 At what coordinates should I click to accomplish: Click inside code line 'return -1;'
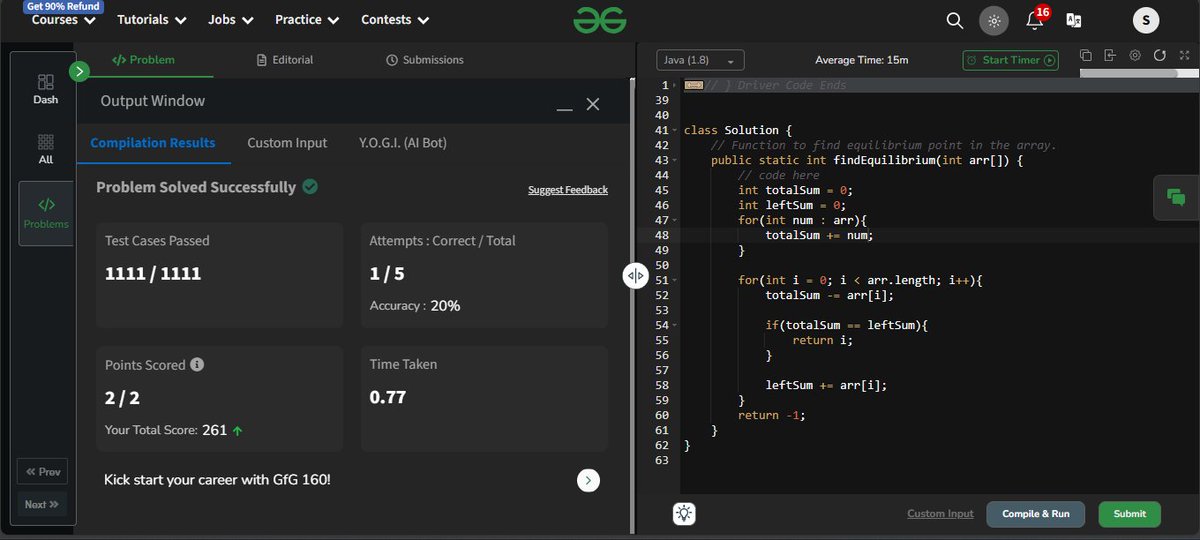(x=771, y=415)
